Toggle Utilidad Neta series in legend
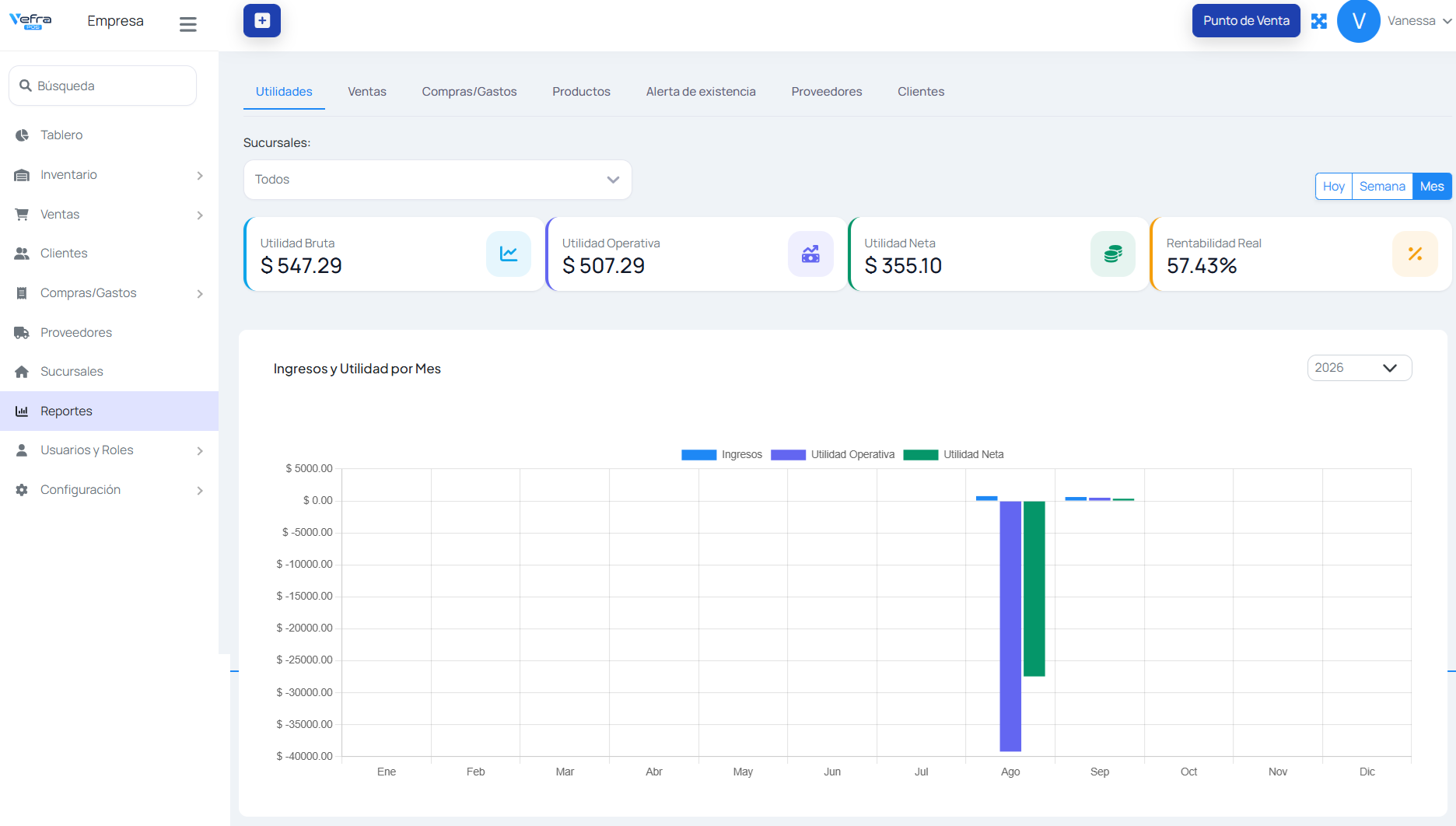Image resolution: width=1456 pixels, height=826 pixels. [x=954, y=455]
